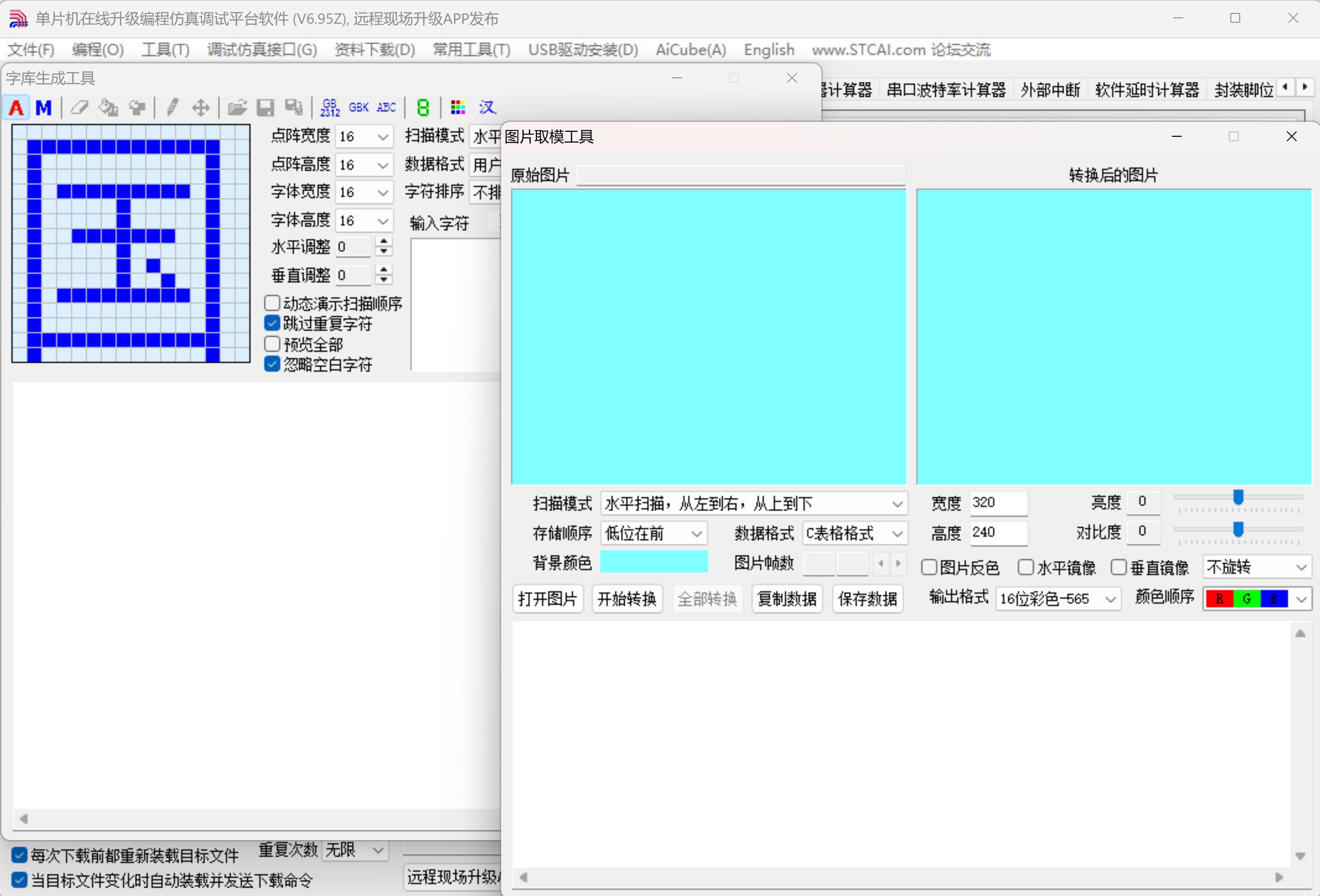Load the ABC ASCII character set

[386, 108]
